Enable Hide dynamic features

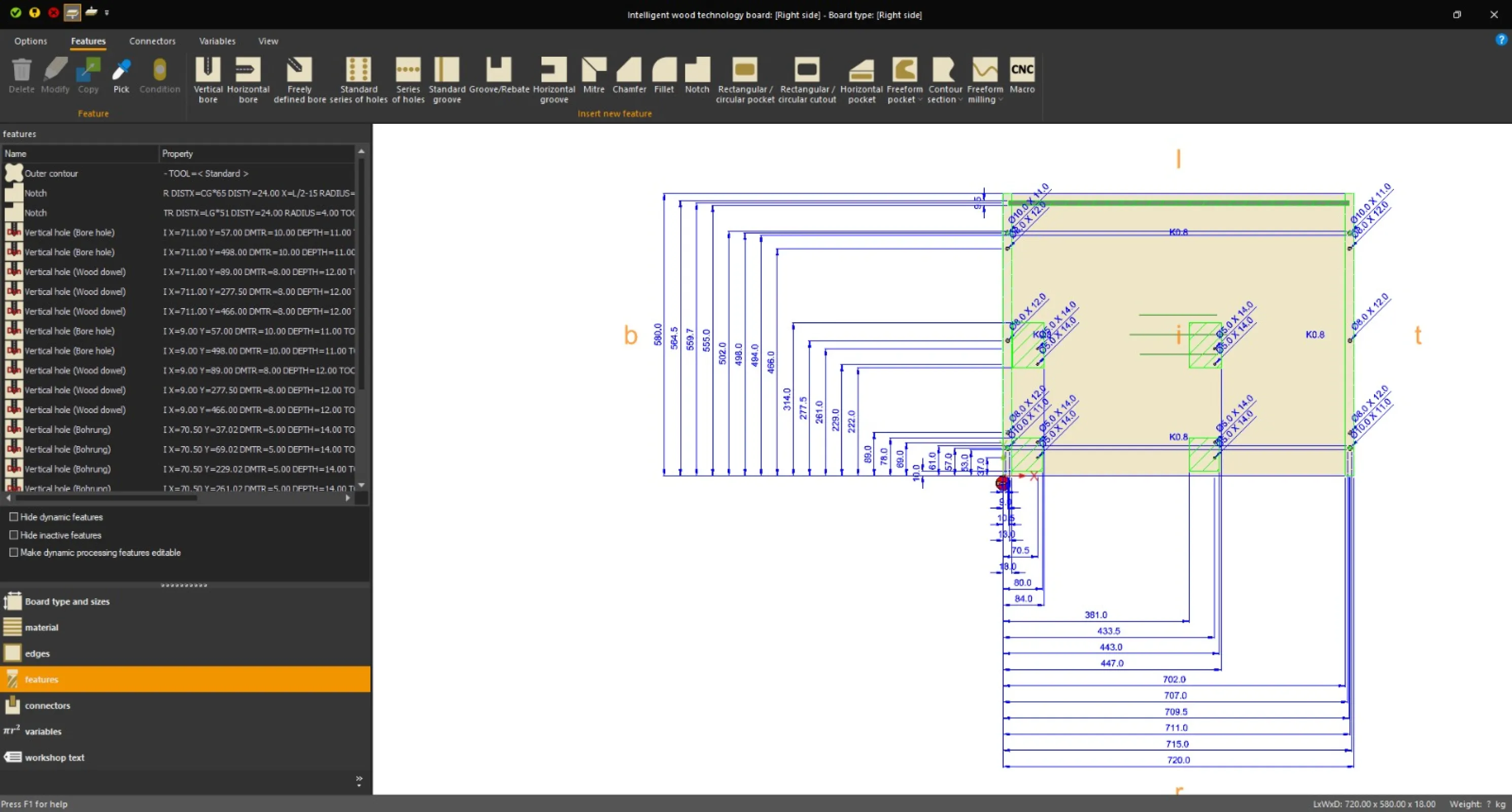point(14,517)
